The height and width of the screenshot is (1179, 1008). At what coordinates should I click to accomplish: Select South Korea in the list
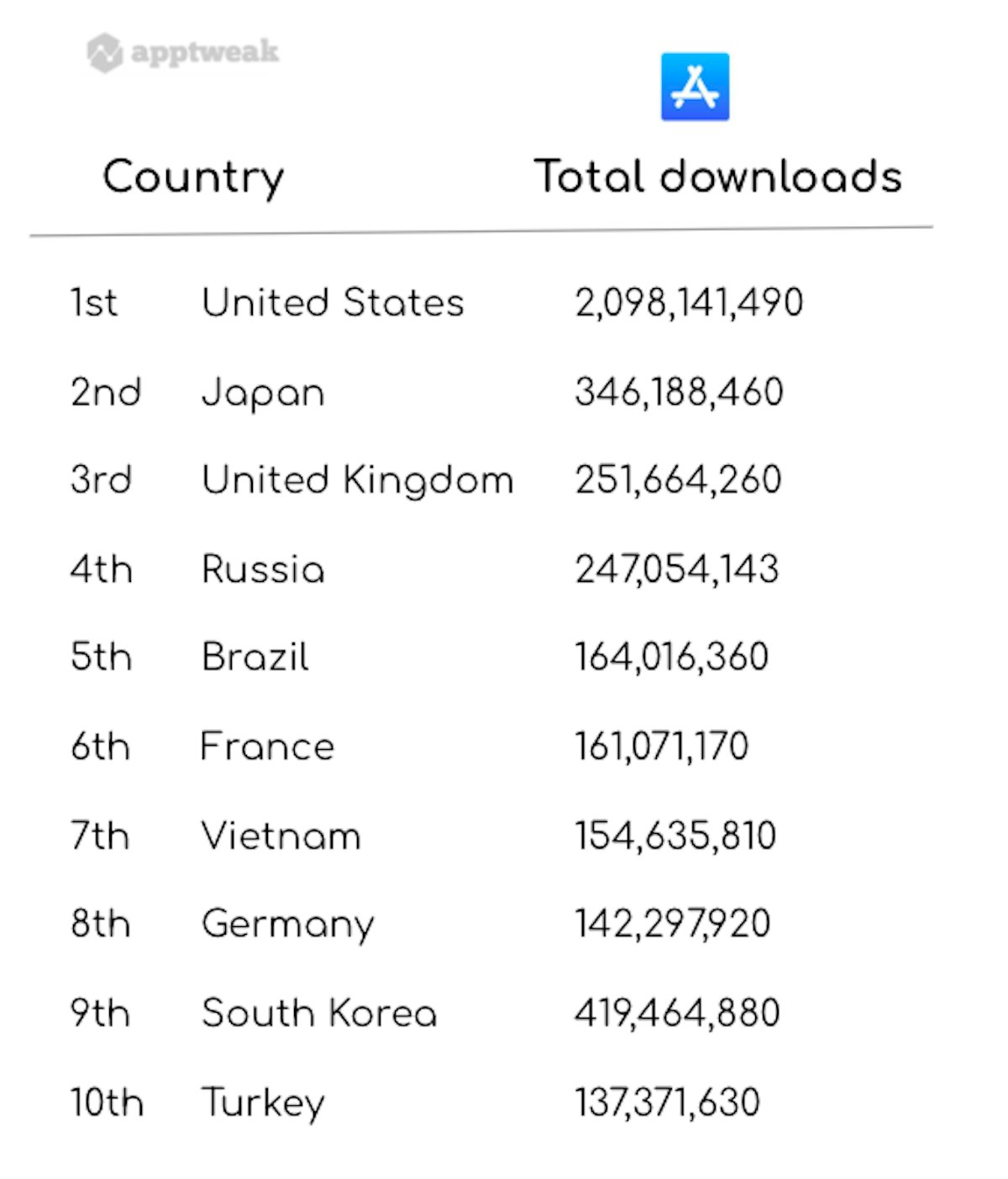pyautogui.click(x=319, y=1013)
